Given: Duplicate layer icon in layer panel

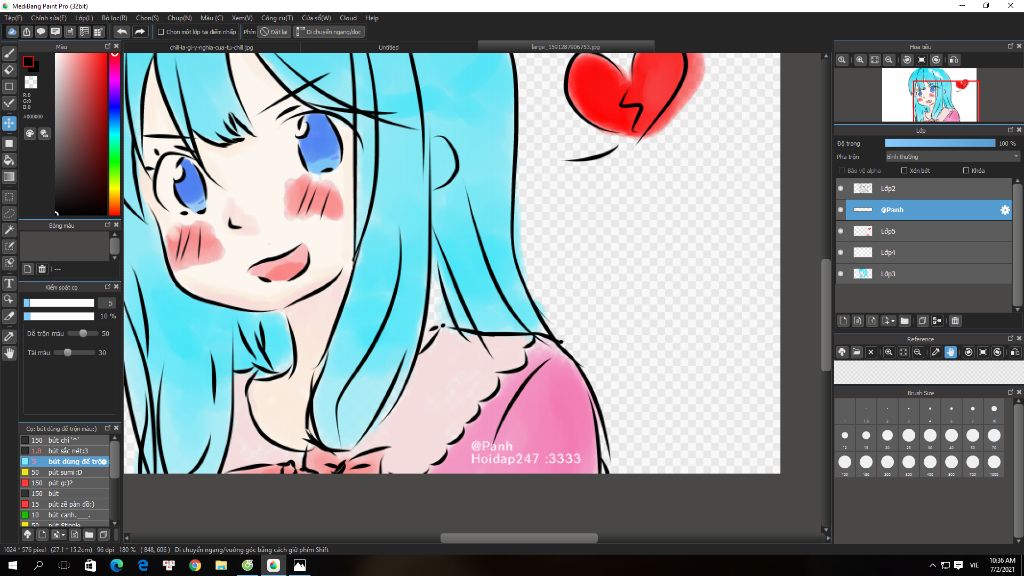Looking at the screenshot, I should click(x=922, y=321).
